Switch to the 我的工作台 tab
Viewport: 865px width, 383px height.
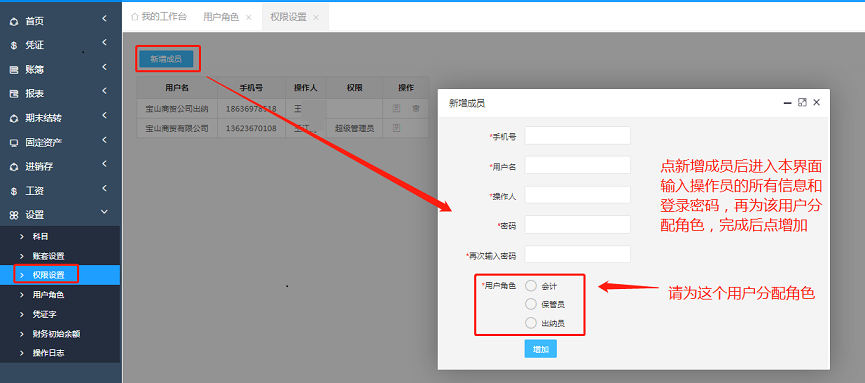pyautogui.click(x=159, y=17)
